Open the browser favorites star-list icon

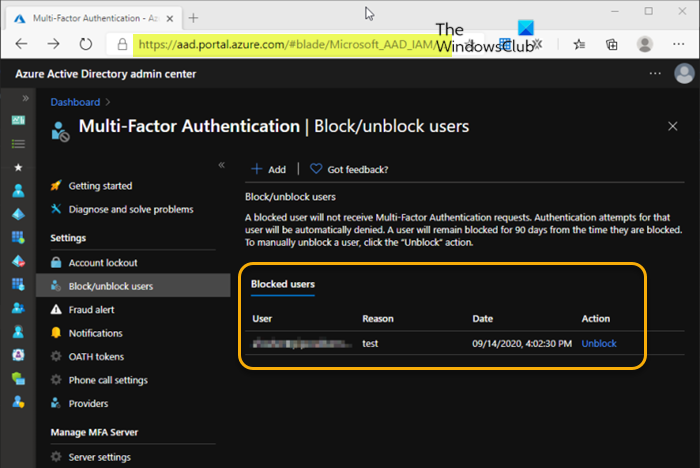tap(579, 44)
